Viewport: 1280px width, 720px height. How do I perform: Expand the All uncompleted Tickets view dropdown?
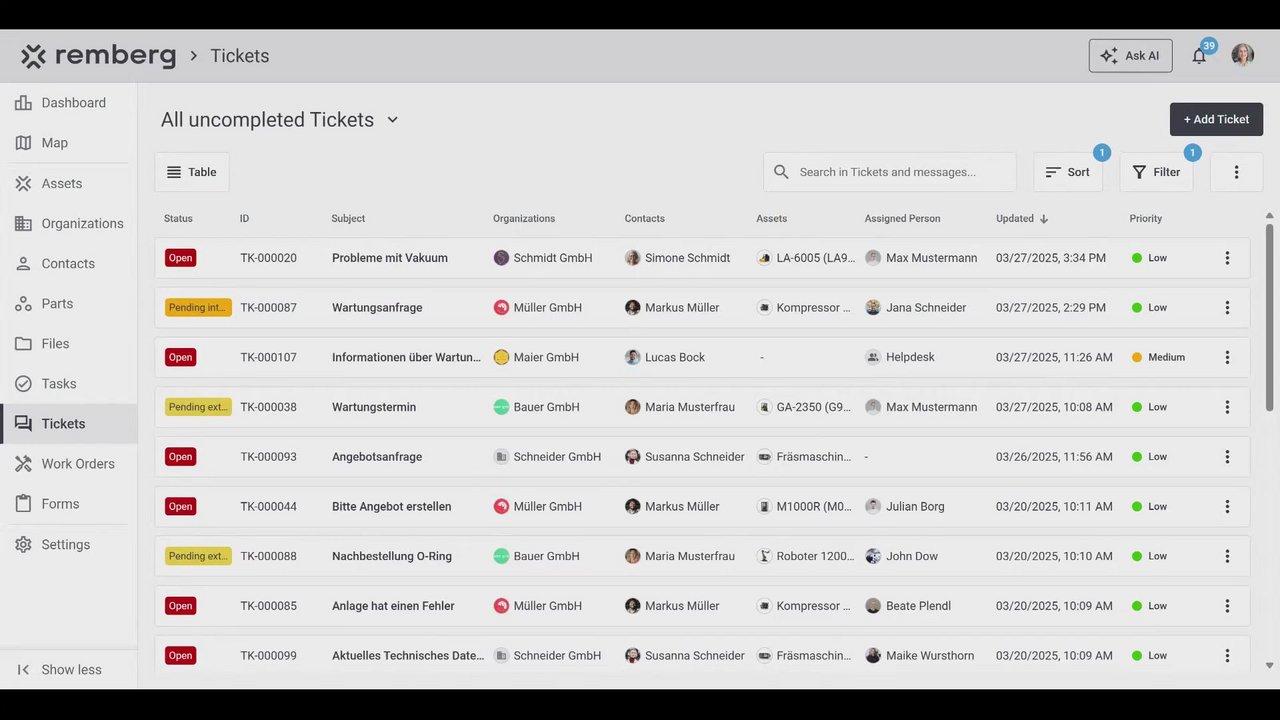pos(280,120)
